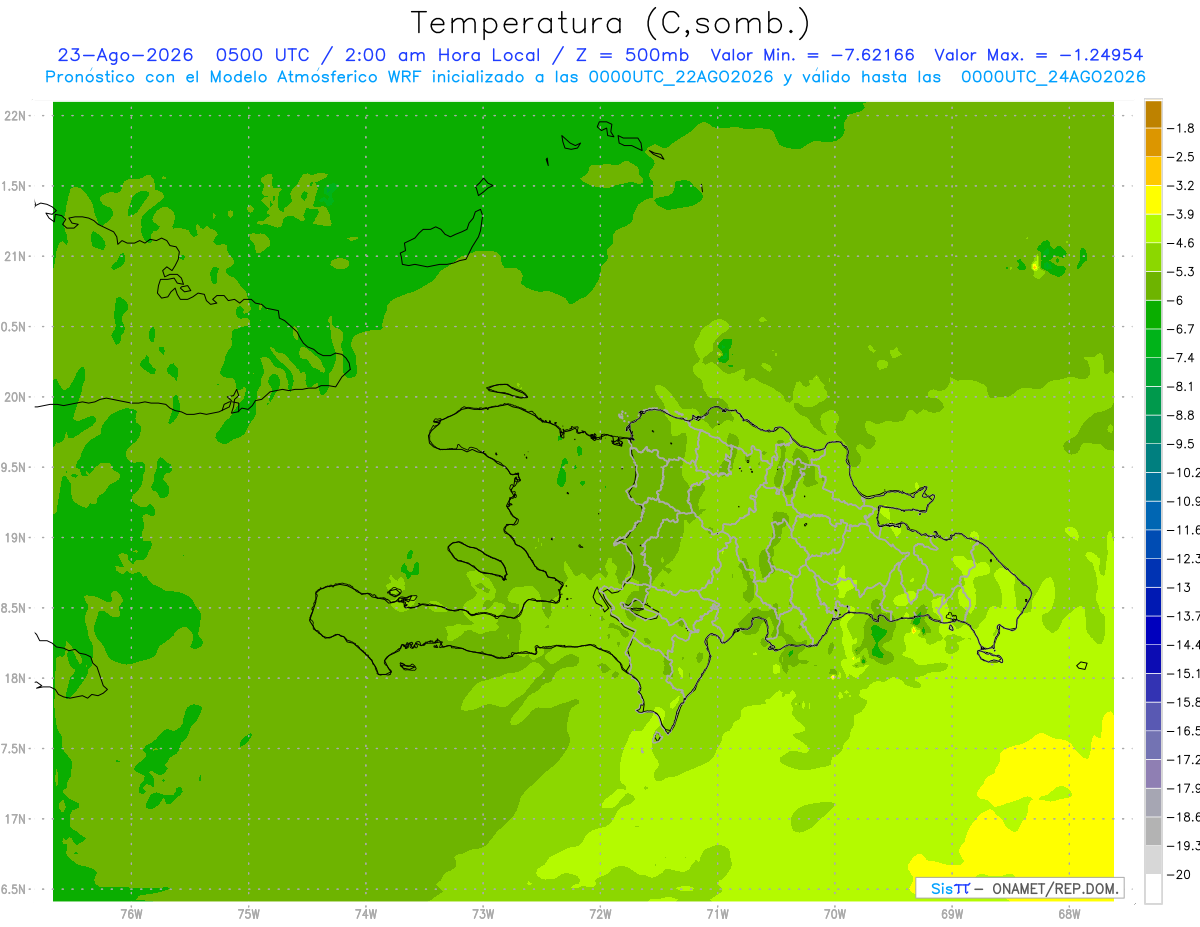Screen dimensions: 1200x927
Task: Click the 'Valor Min. = -7.62166' readout
Action: click(812, 55)
